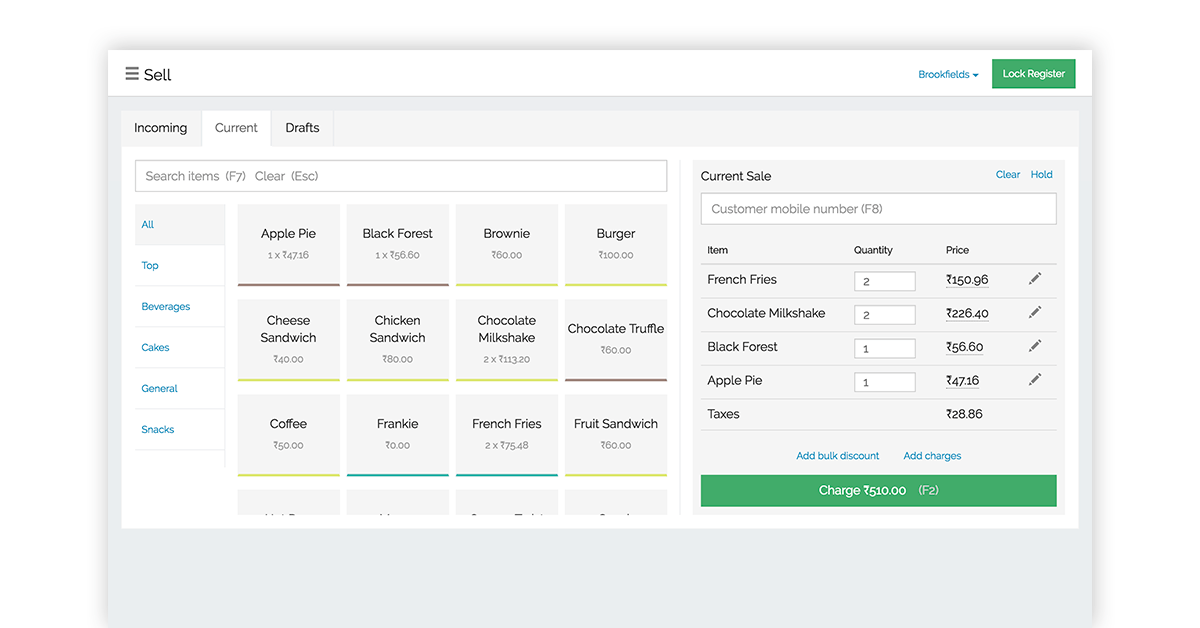Select the Fruit Sandwich tile
Viewport: 1200px width, 628px height.
tap(616, 435)
